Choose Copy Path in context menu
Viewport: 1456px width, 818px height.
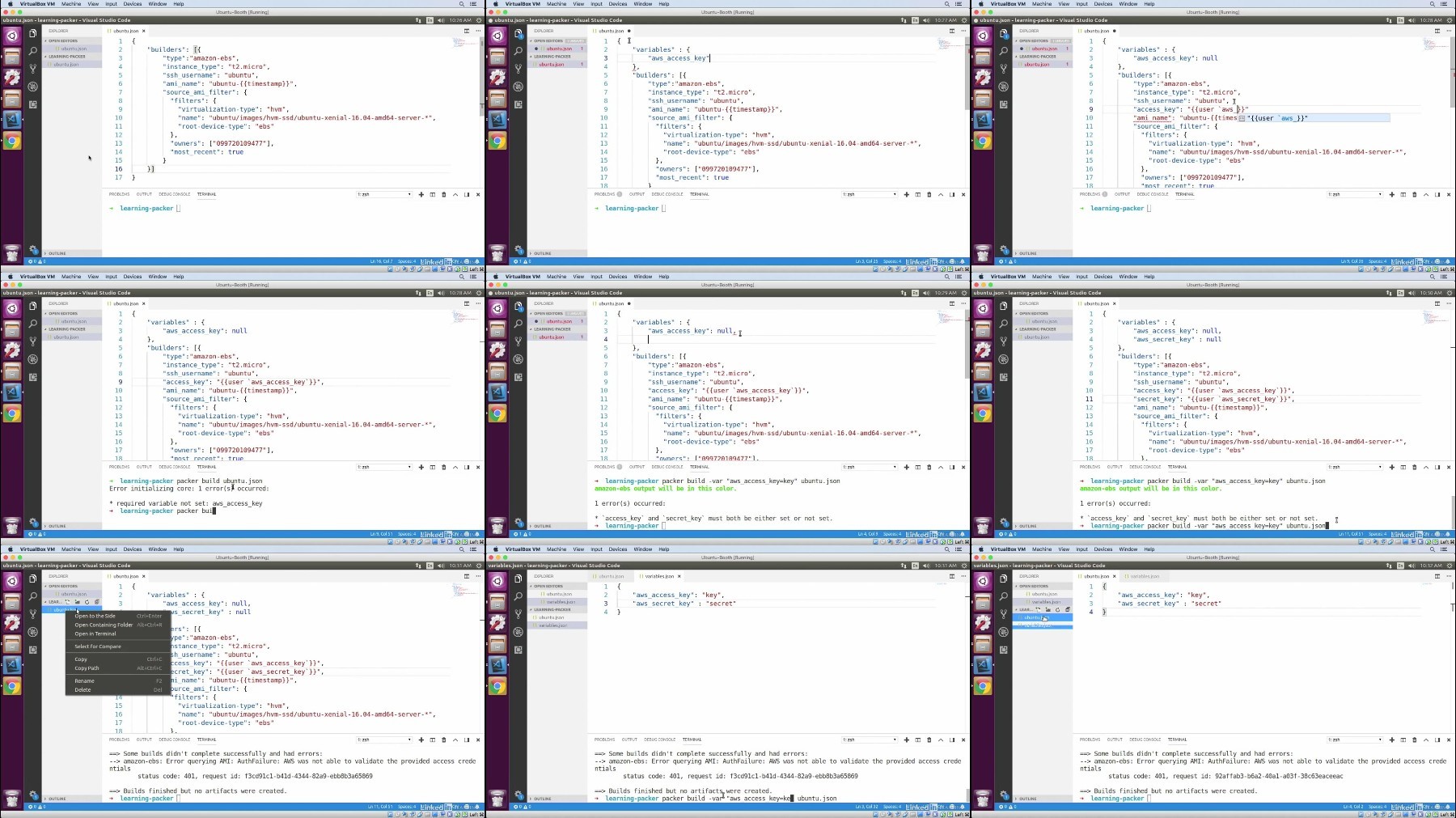point(118,668)
